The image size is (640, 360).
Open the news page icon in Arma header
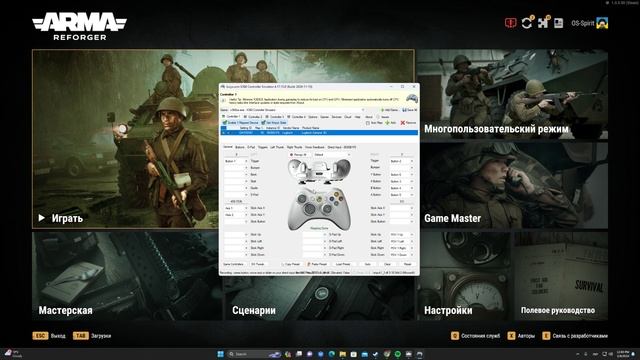click(558, 23)
